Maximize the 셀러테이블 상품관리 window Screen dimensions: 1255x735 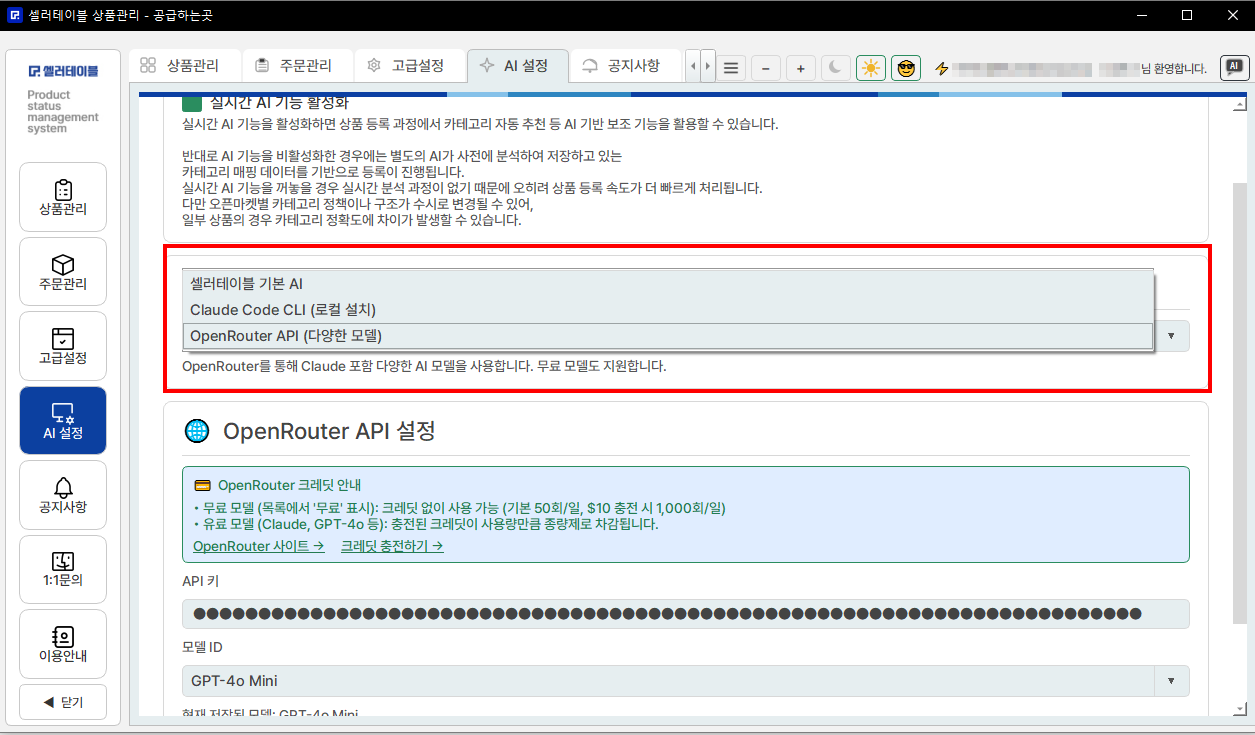click(1186, 15)
